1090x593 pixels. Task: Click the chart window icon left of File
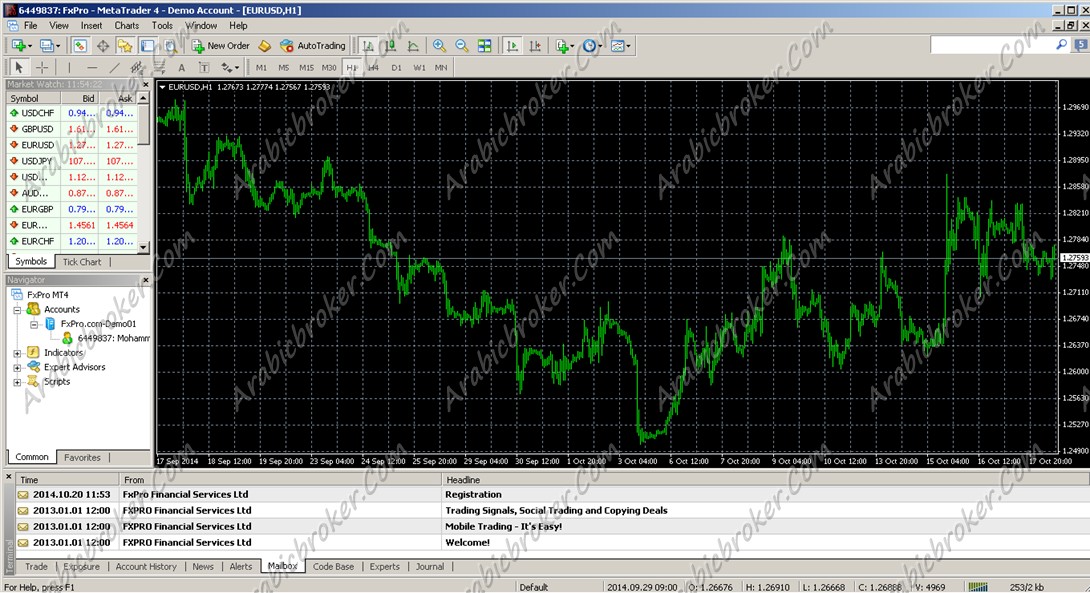point(12,26)
